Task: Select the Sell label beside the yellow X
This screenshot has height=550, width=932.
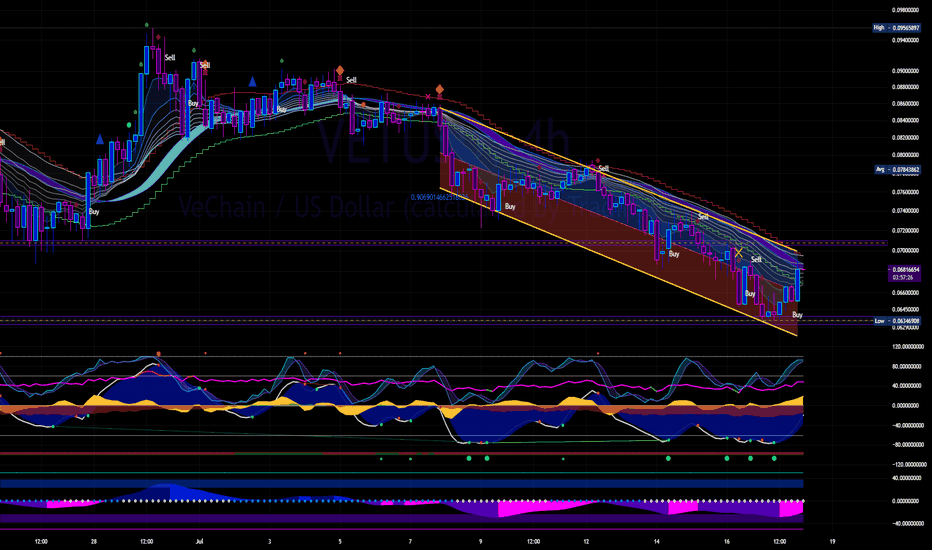Action: tap(756, 259)
